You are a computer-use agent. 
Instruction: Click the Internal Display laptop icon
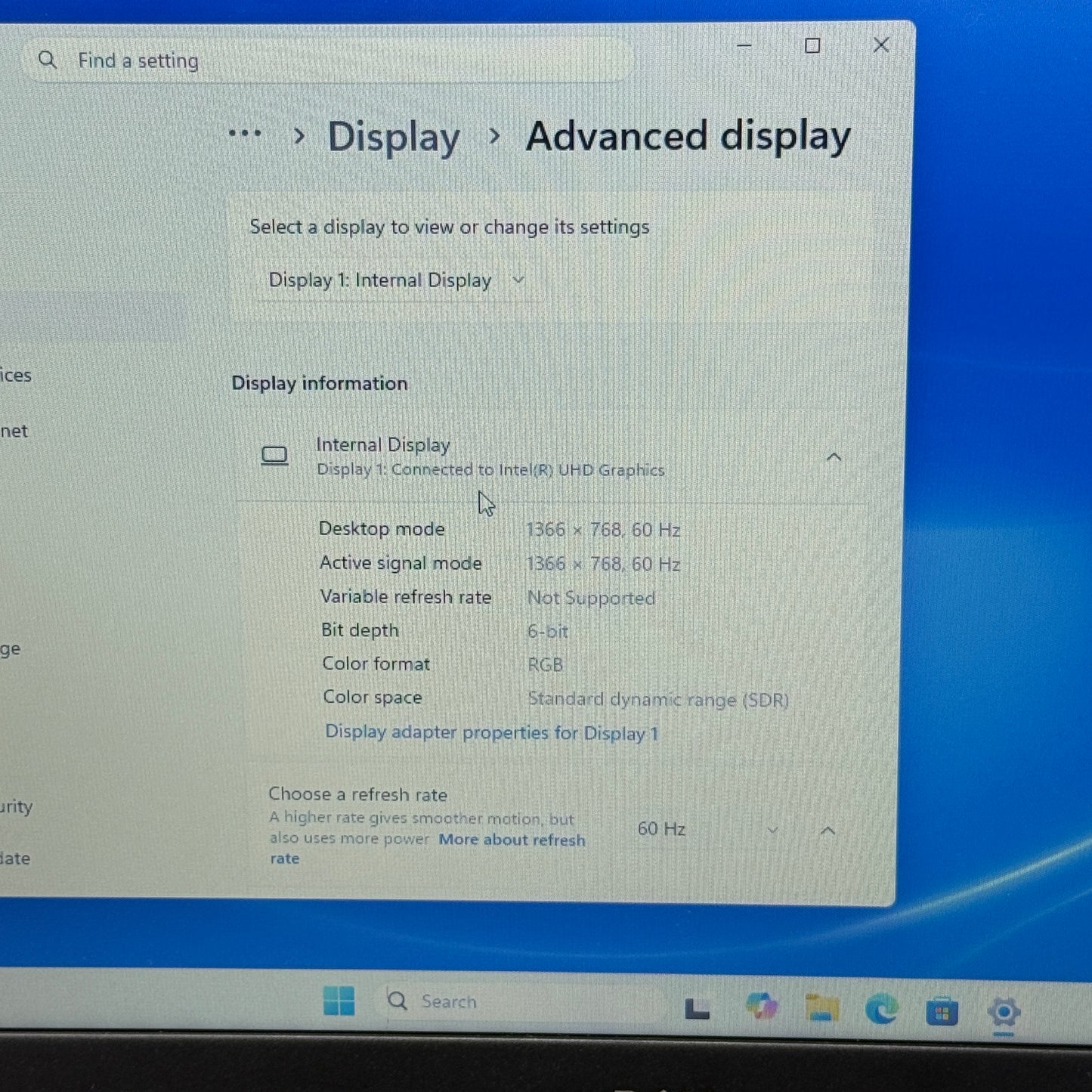click(x=274, y=456)
